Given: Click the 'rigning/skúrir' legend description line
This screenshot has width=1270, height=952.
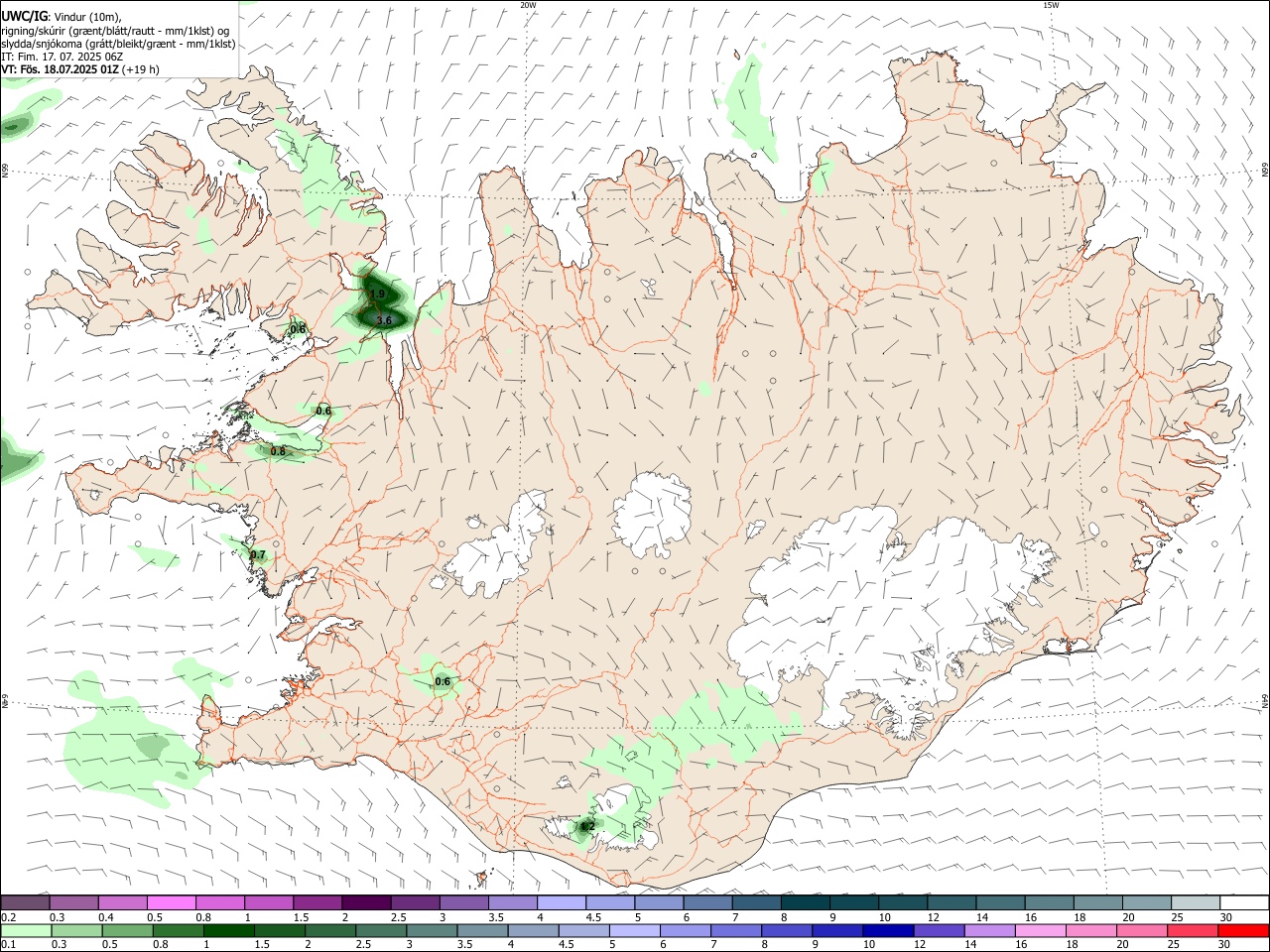Looking at the screenshot, I should pyautogui.click(x=115, y=31).
